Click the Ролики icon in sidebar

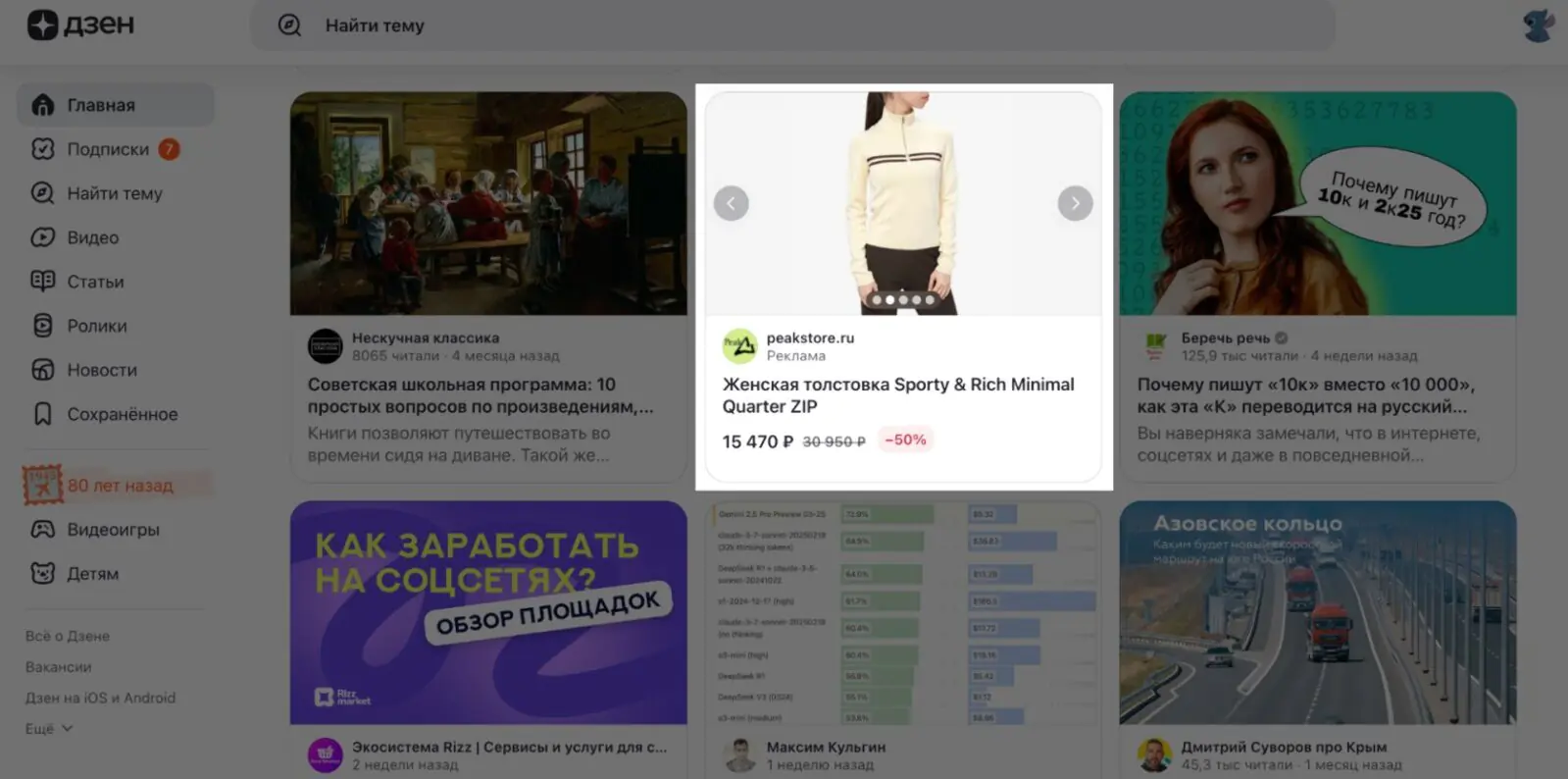click(x=42, y=326)
